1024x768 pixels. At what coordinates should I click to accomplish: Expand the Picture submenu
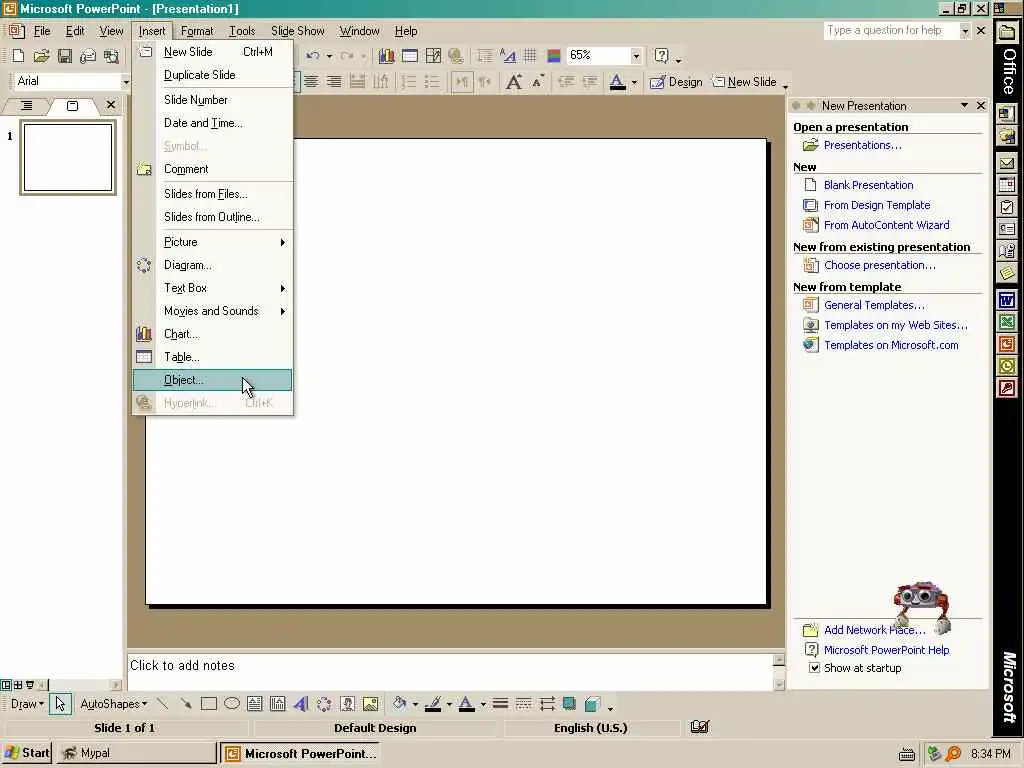pyautogui.click(x=213, y=242)
